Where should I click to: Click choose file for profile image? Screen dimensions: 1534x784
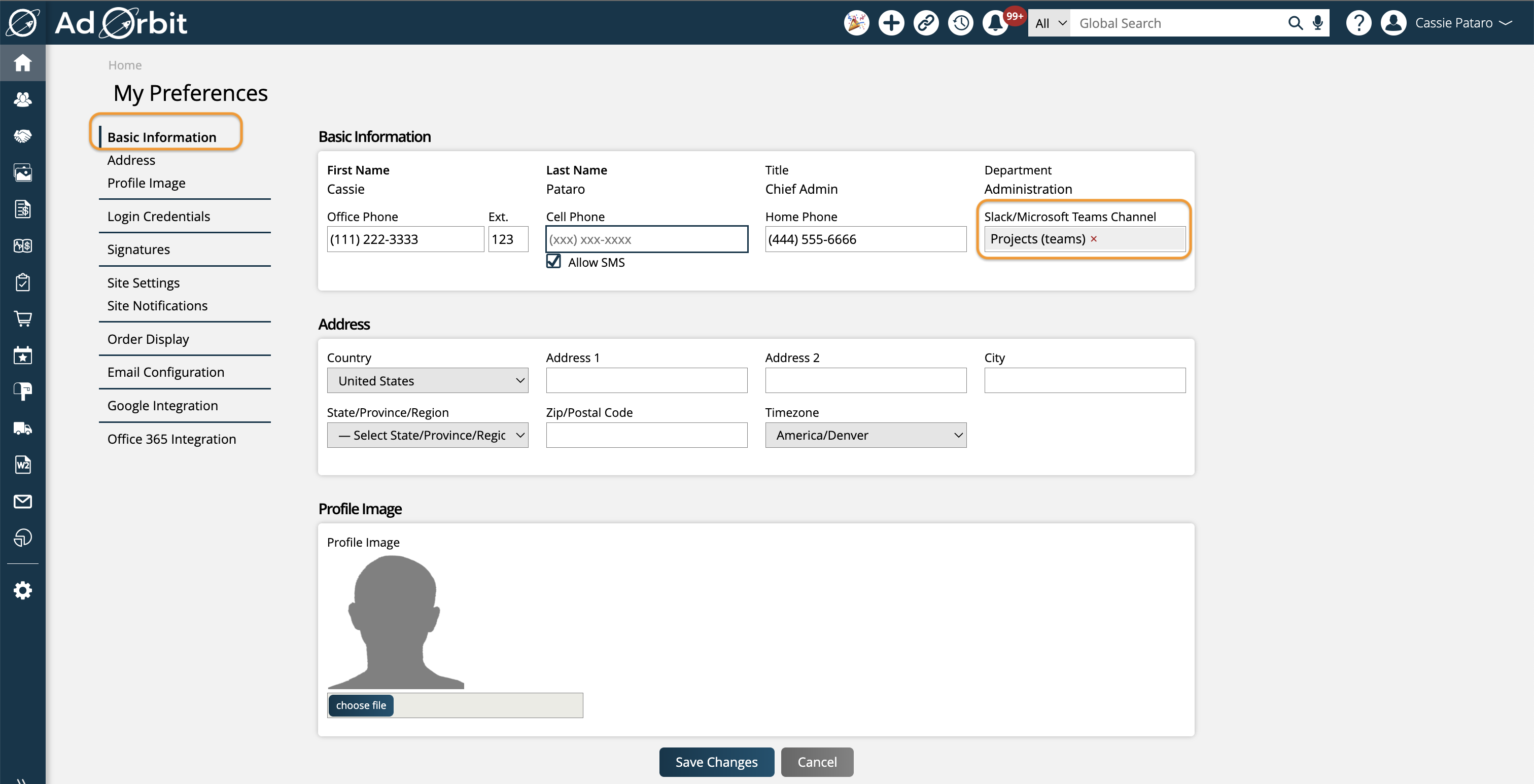click(x=361, y=705)
